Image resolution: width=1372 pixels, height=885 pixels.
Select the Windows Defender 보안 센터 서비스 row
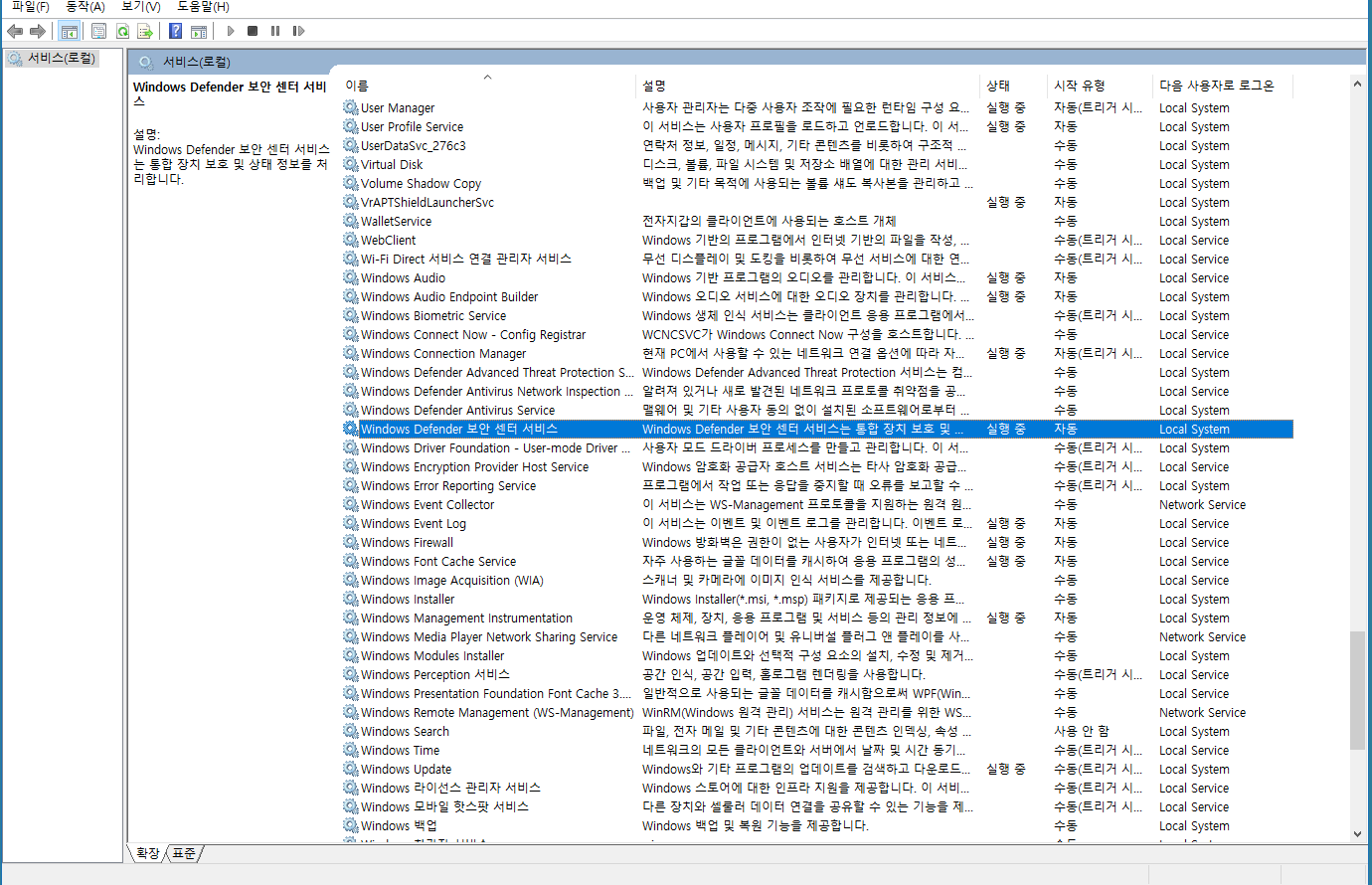click(817, 429)
